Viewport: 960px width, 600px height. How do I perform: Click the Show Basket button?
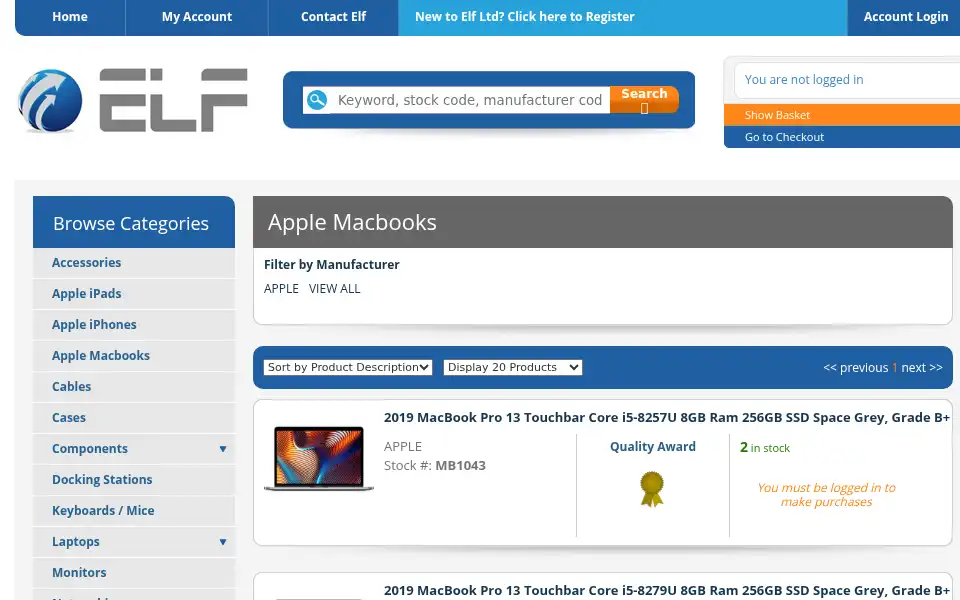point(842,115)
